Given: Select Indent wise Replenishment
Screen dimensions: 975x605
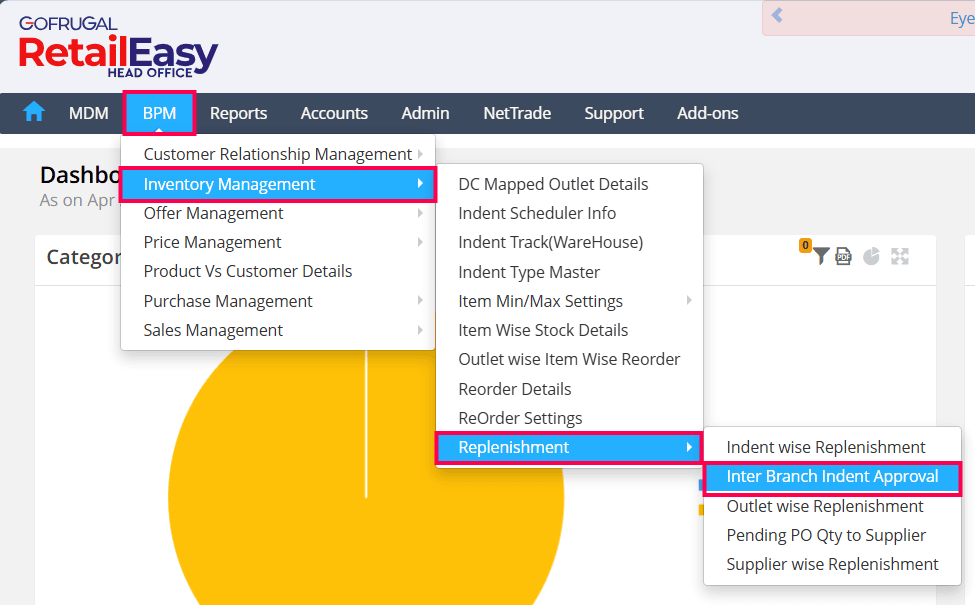Looking at the screenshot, I should pyautogui.click(x=833, y=447).
